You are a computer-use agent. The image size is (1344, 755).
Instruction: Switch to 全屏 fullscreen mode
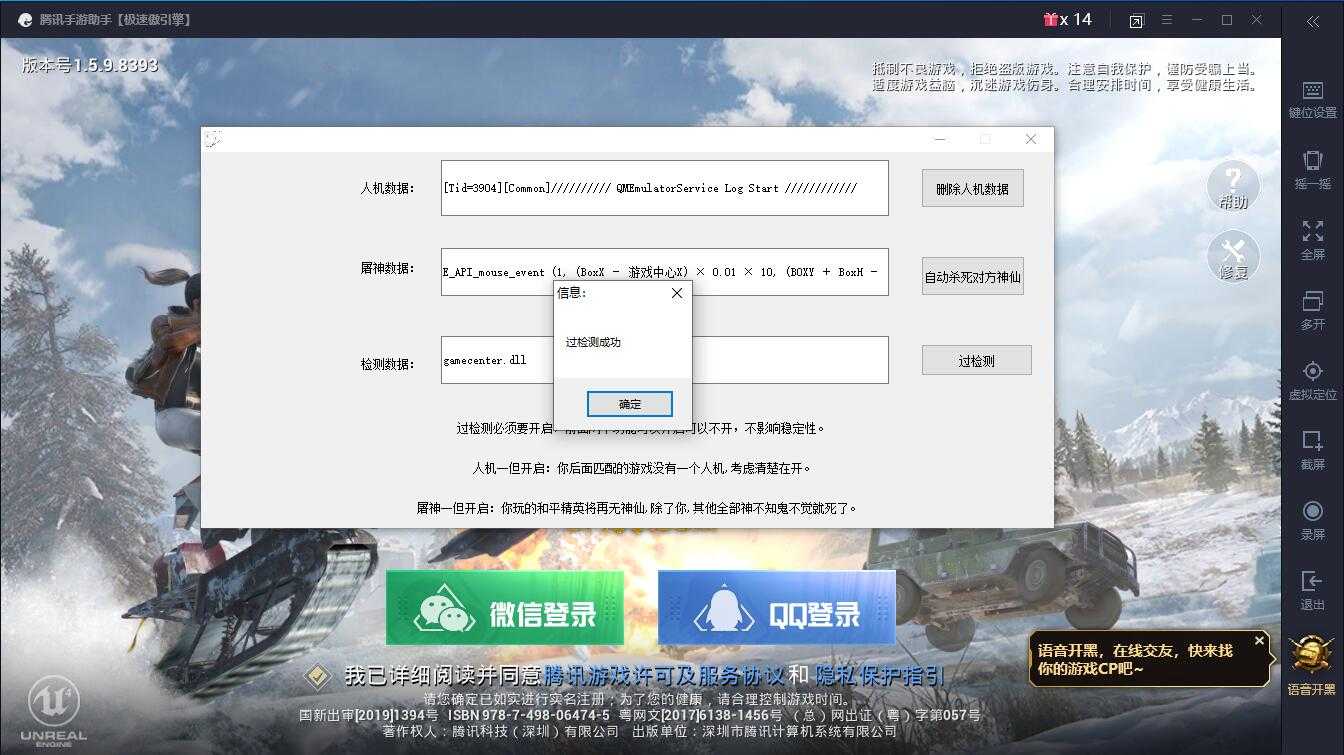point(1312,240)
